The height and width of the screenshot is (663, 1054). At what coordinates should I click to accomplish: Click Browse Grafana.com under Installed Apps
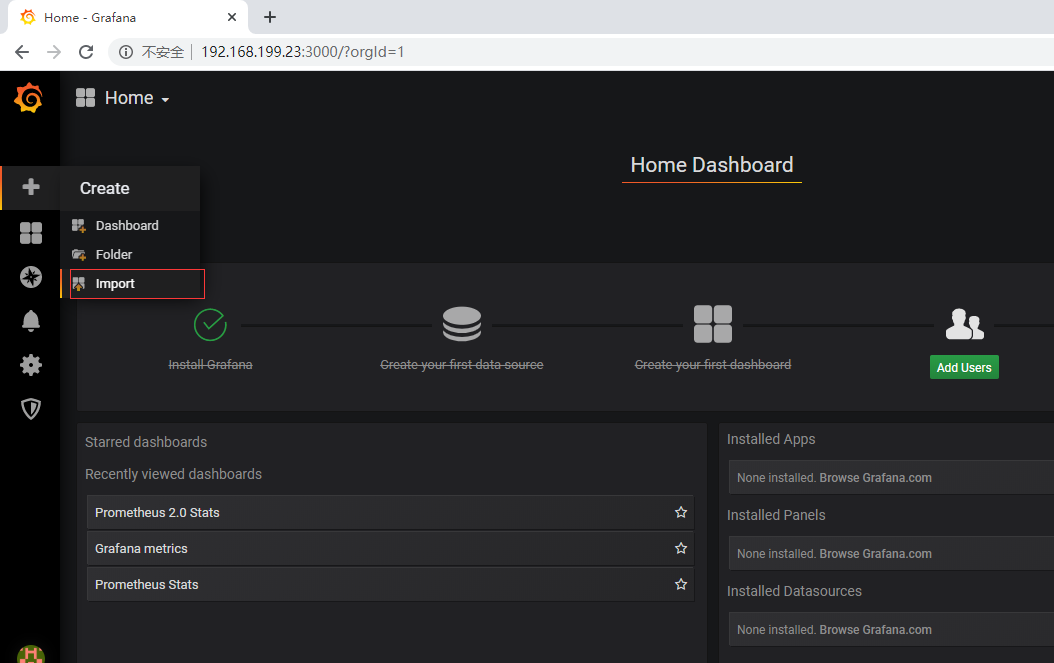pos(875,477)
